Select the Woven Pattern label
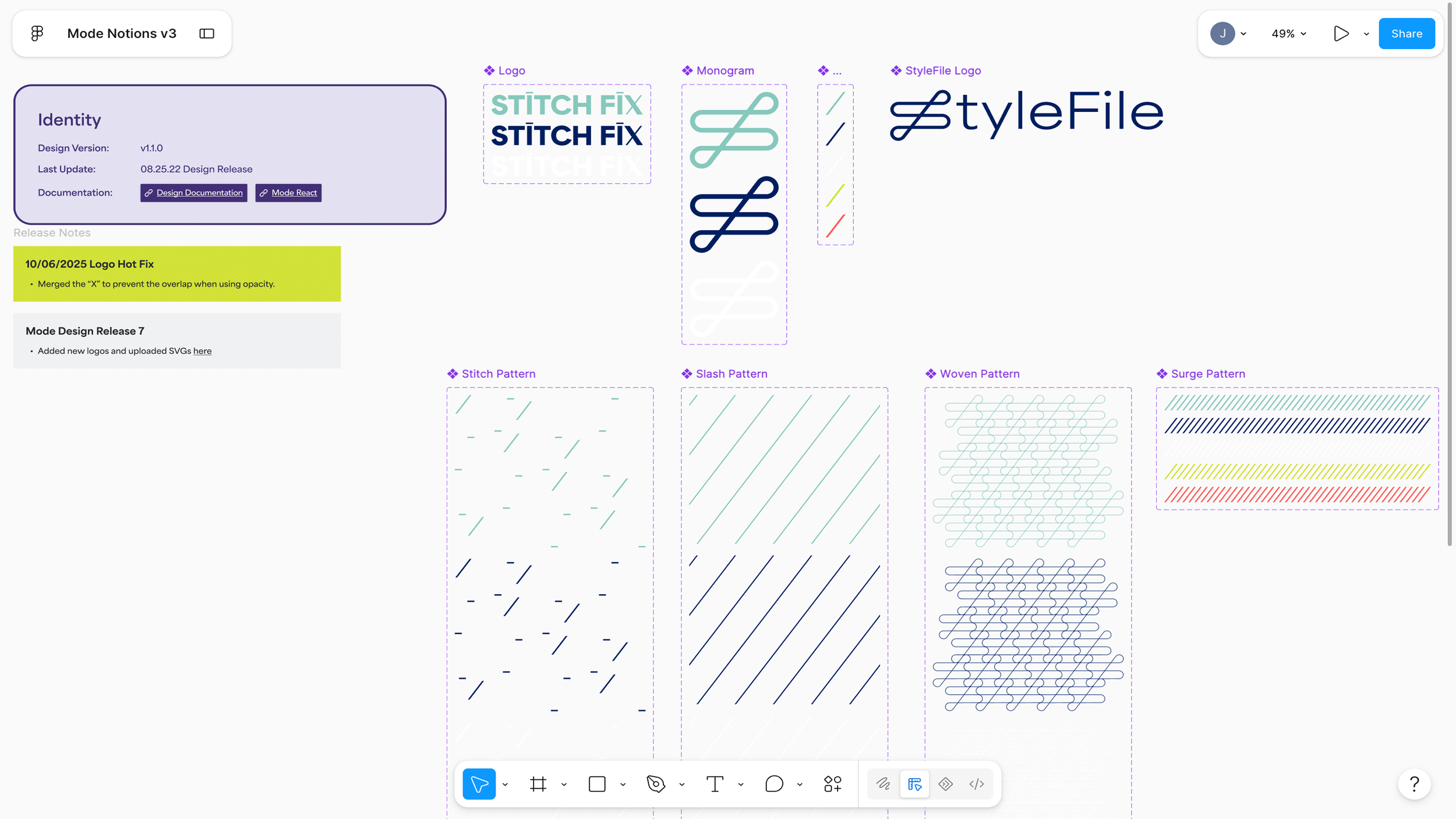Screen dimensions: 1456x819 pyautogui.click(x=973, y=374)
